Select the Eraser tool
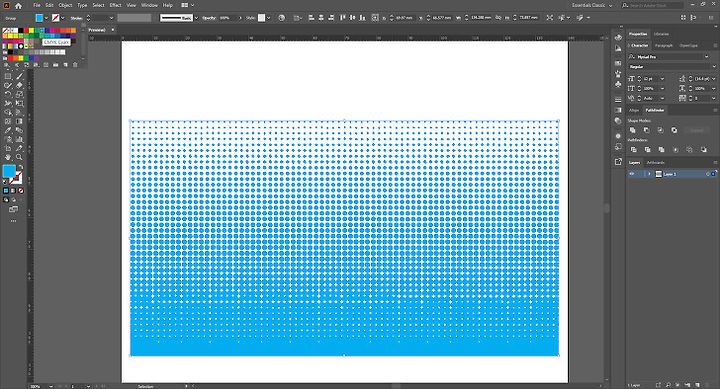The height and width of the screenshot is (389, 720). click(x=19, y=85)
